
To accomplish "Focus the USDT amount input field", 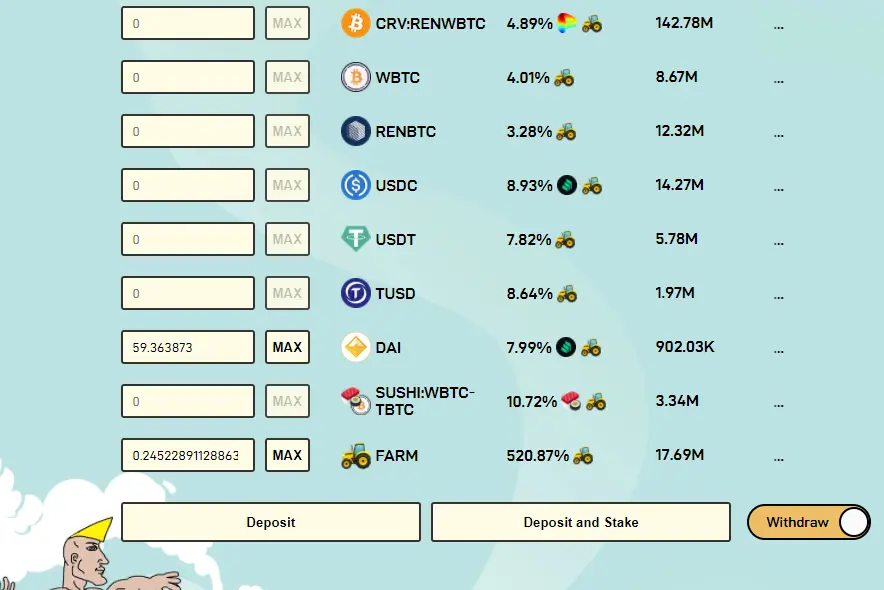I will click(x=188, y=239).
